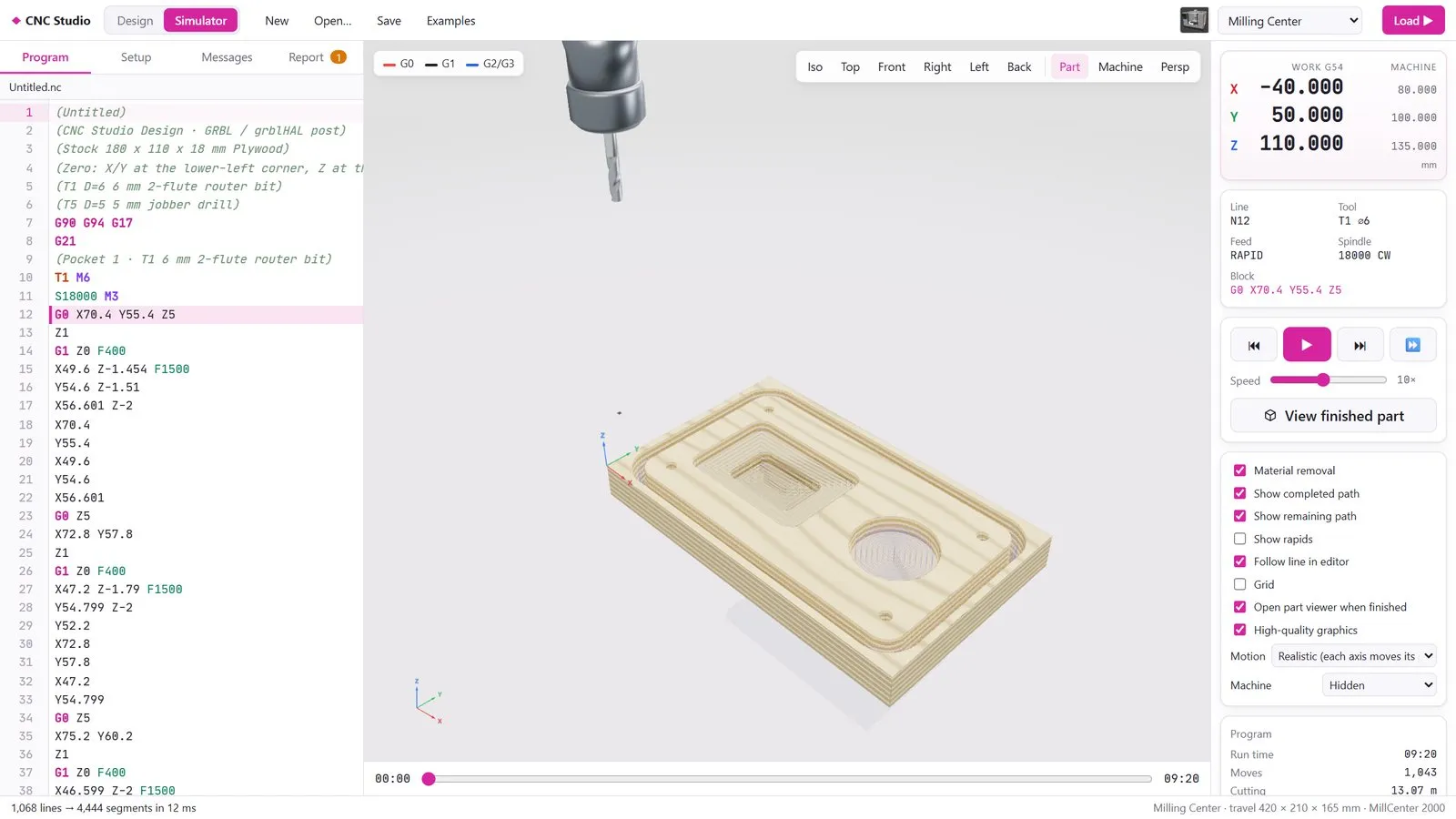
Task: Select the Right view
Action: pyautogui.click(x=937, y=66)
